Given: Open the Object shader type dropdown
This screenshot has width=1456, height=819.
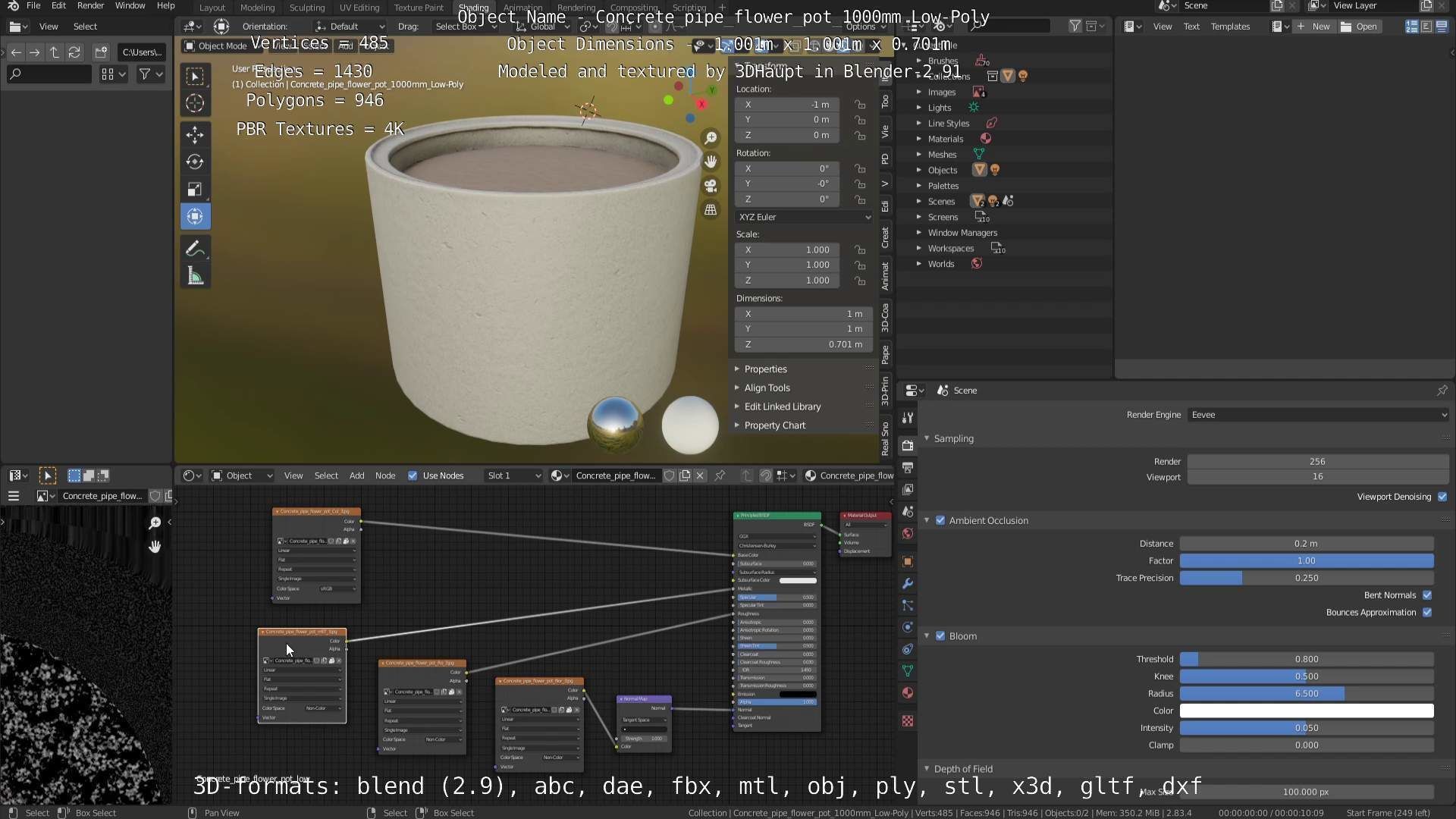Looking at the screenshot, I should (x=241, y=476).
